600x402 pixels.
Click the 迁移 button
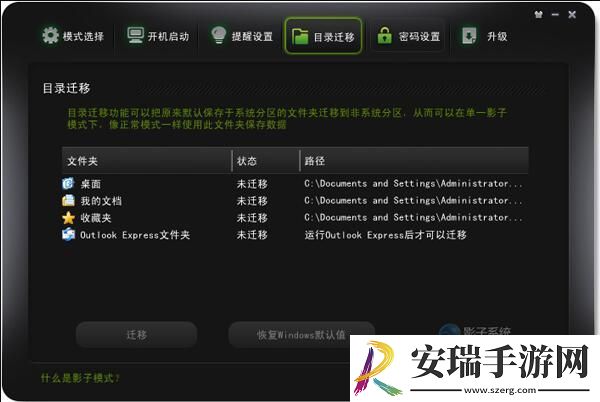pyautogui.click(x=137, y=335)
